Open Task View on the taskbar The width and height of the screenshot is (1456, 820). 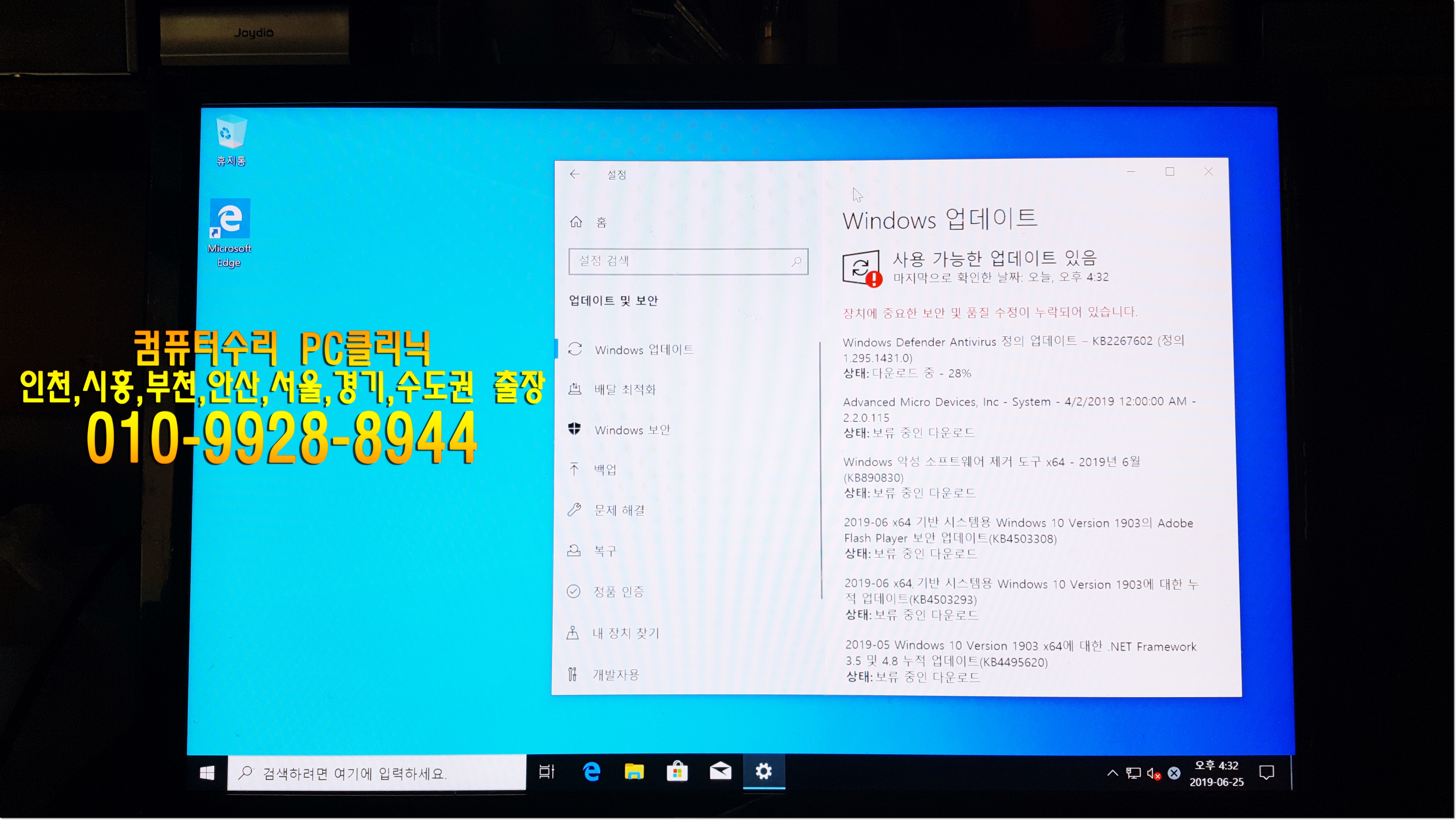[547, 772]
